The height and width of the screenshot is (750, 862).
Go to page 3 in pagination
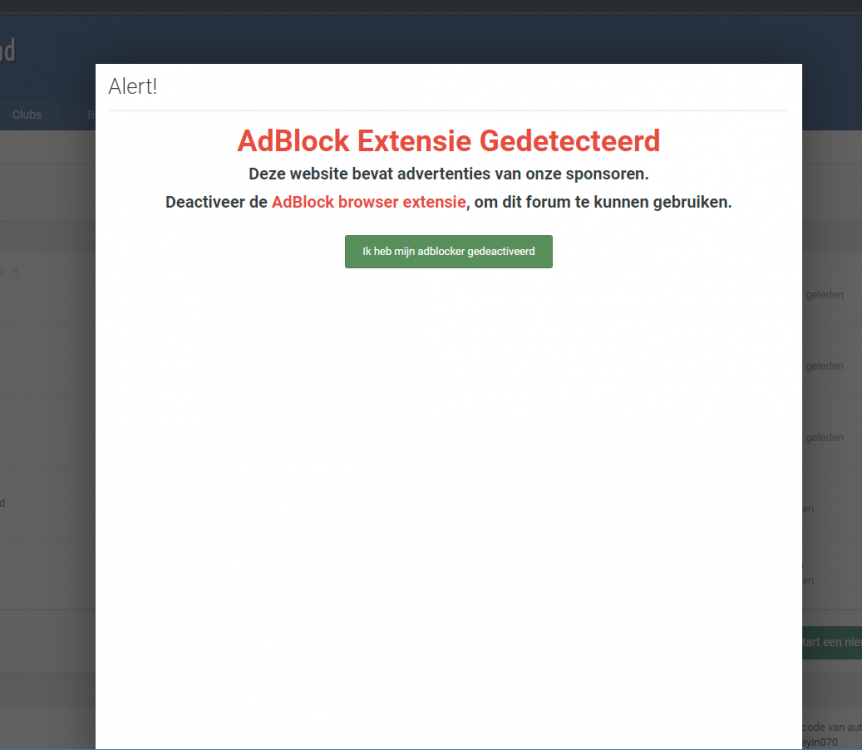(x=2, y=271)
